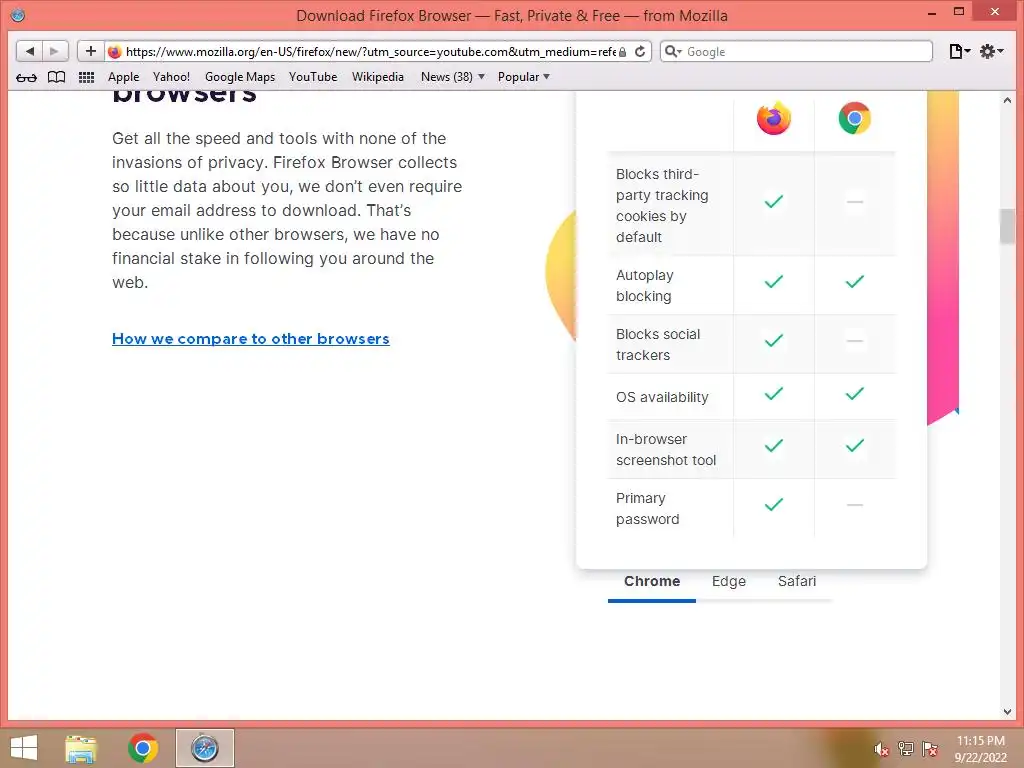
Task: Open the Wikipedia bookmark
Action: 377,77
